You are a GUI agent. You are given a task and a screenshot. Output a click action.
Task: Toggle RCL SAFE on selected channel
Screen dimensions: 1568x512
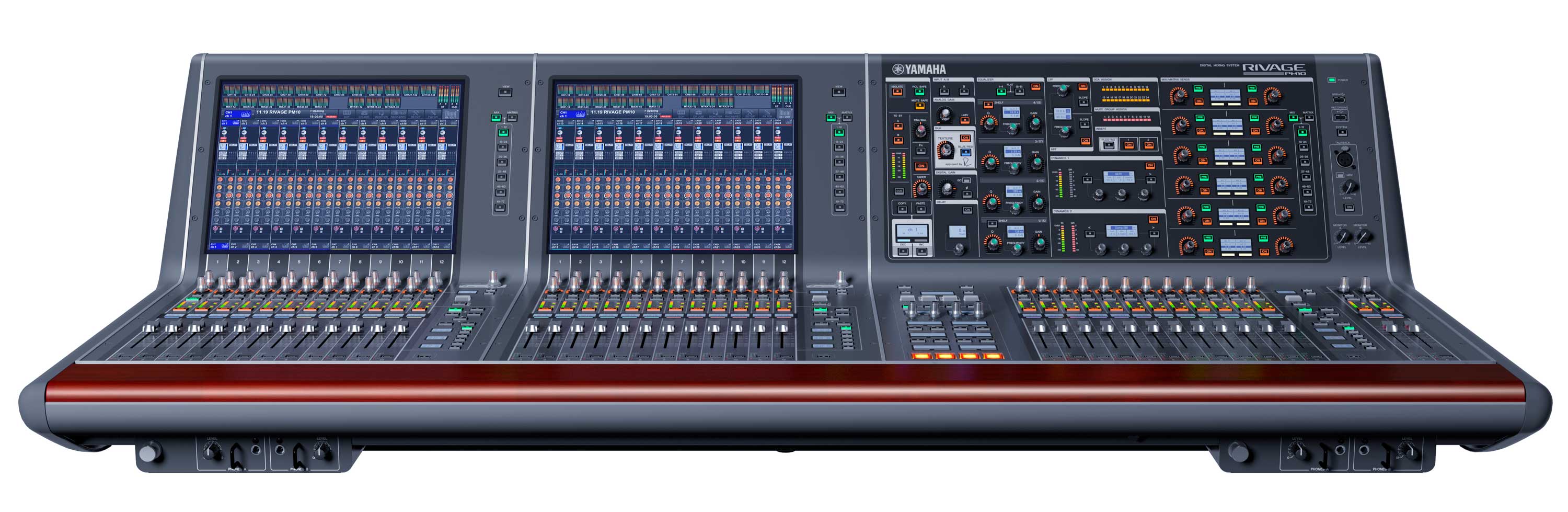coord(920,92)
